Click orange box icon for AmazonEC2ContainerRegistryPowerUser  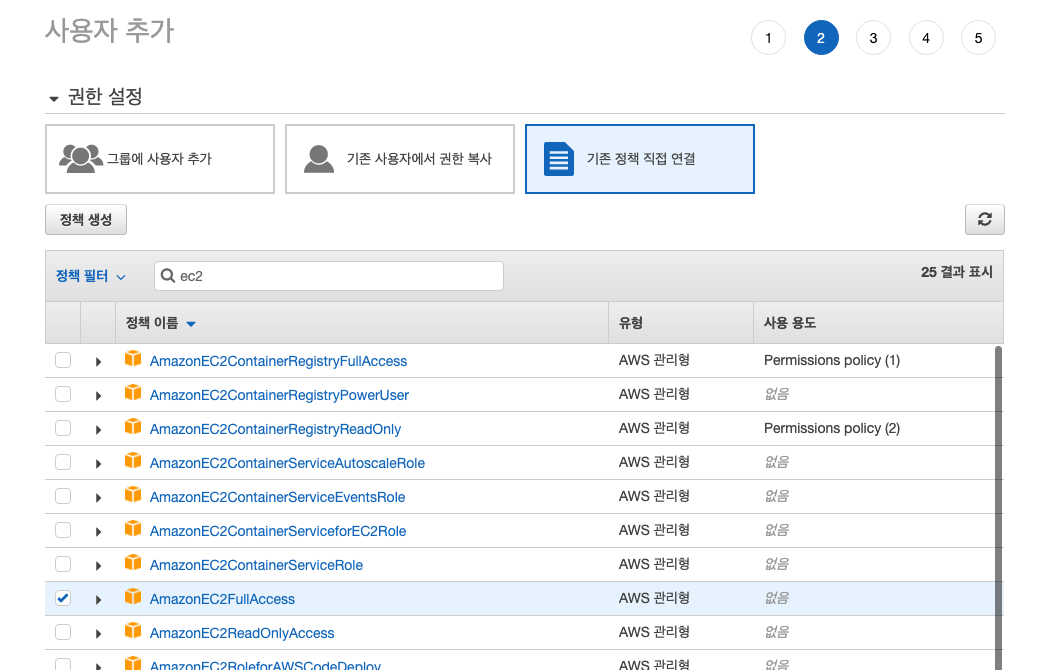click(133, 392)
